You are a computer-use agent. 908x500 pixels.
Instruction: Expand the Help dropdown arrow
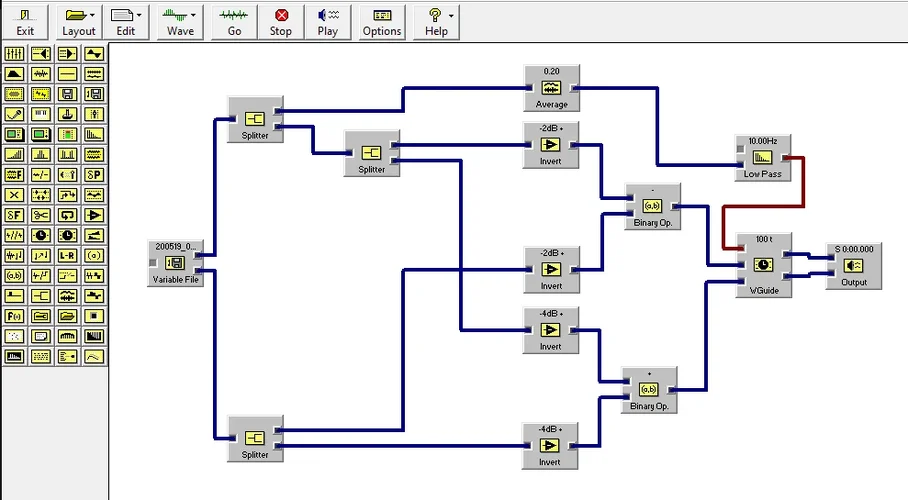(451, 15)
